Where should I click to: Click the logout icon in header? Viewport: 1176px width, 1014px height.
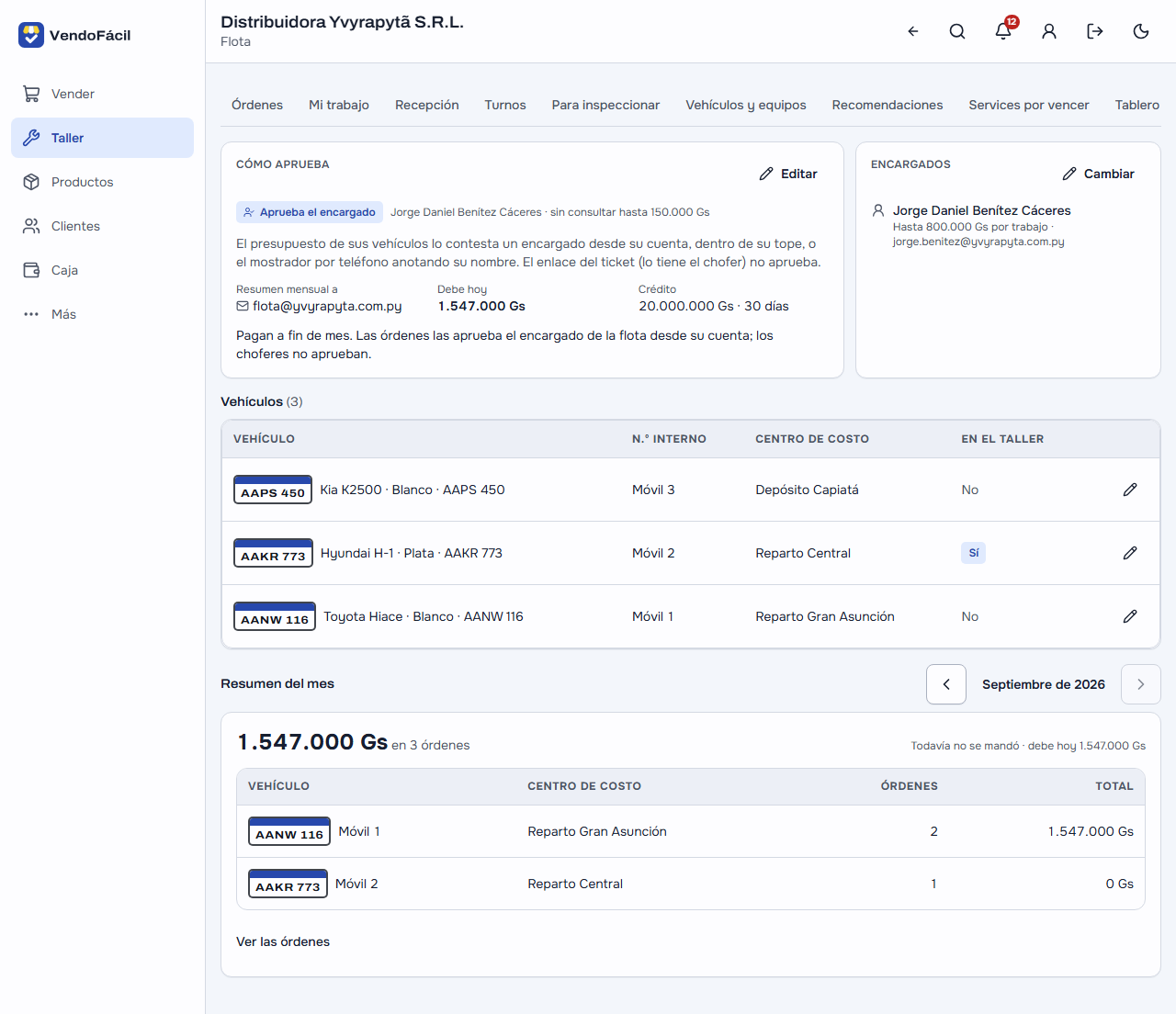[x=1095, y=31]
